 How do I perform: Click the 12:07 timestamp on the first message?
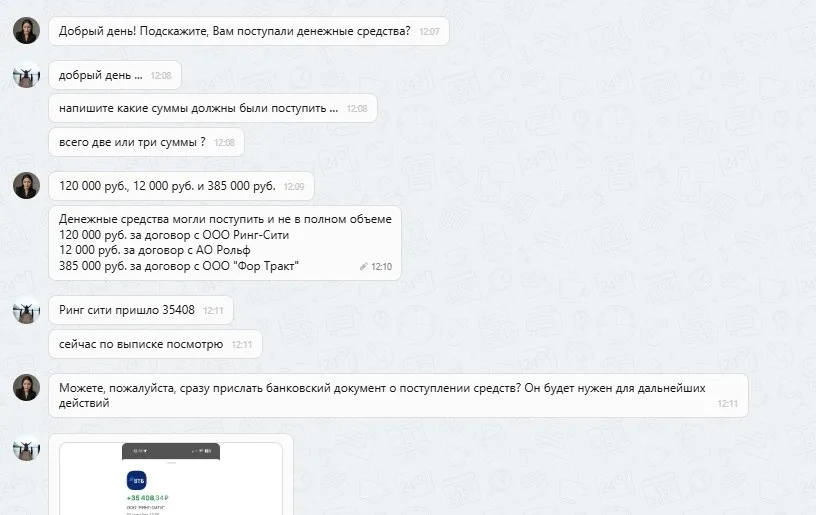point(429,32)
